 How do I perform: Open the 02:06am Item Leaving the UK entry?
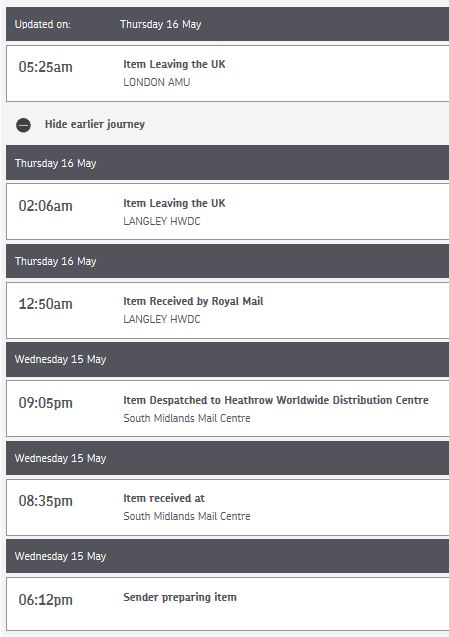click(x=228, y=212)
